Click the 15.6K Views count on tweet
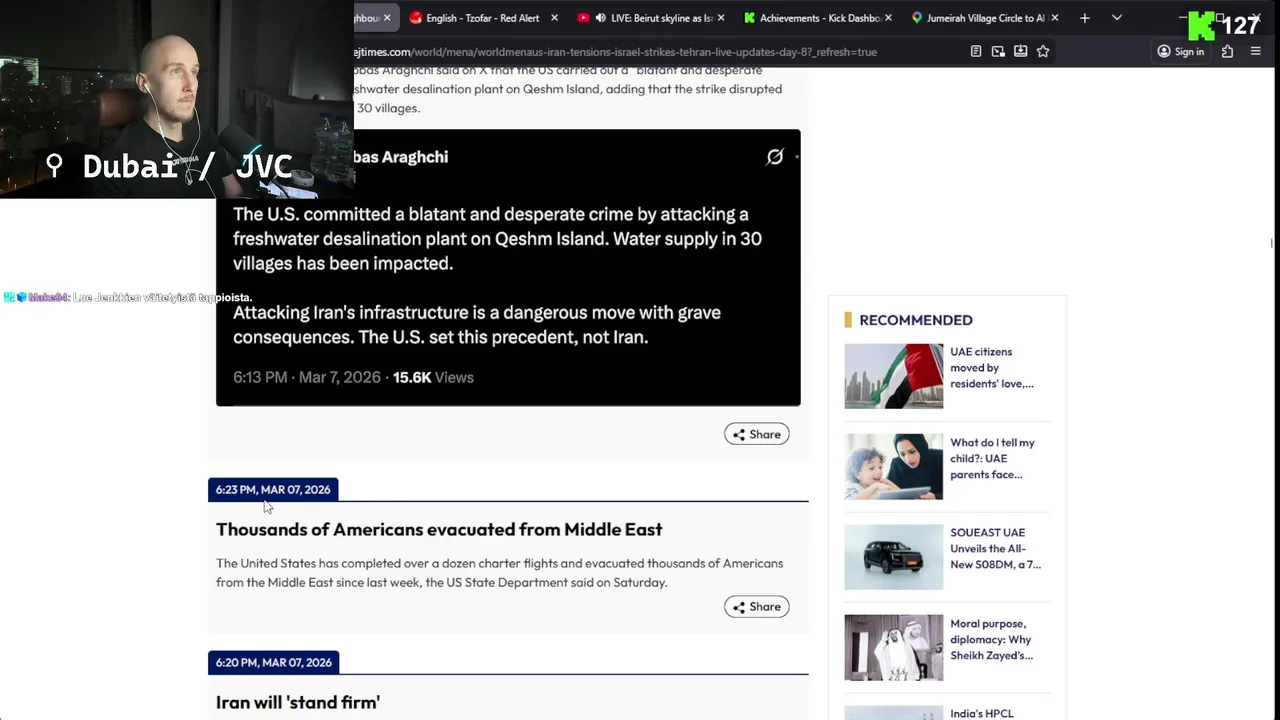Image resolution: width=1280 pixels, height=720 pixels. pos(433,377)
